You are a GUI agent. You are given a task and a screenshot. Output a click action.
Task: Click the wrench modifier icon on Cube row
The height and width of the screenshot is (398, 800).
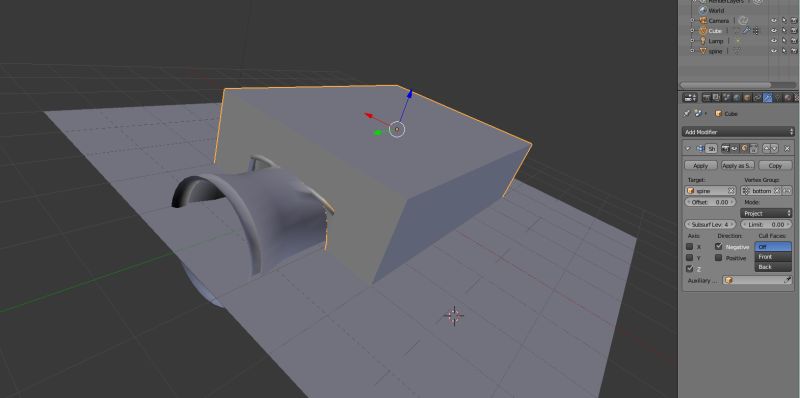pyautogui.click(x=747, y=30)
